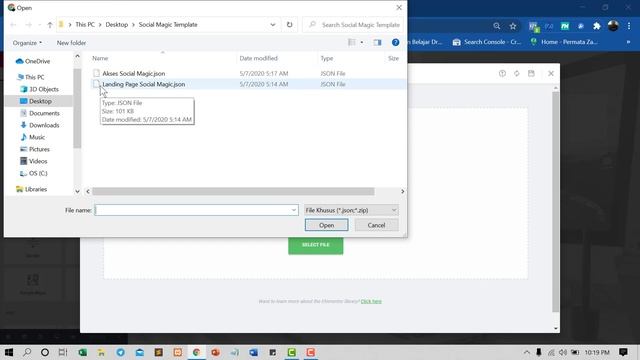Open Windows Start menu
640x360 pixels.
click(9, 352)
